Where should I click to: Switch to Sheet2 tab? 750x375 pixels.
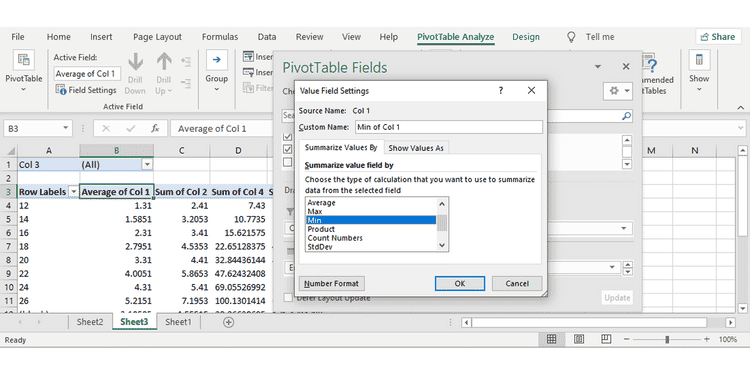[90, 322]
